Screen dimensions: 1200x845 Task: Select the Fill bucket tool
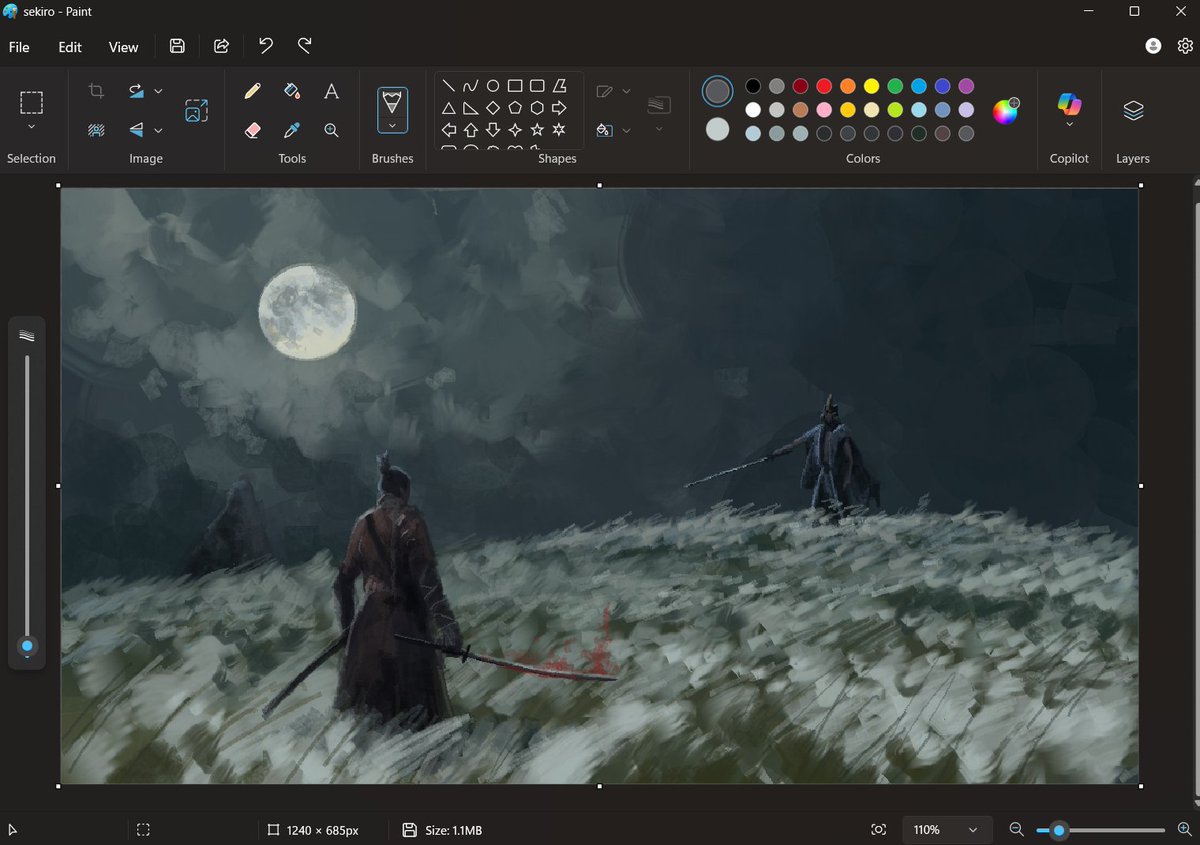[x=292, y=91]
